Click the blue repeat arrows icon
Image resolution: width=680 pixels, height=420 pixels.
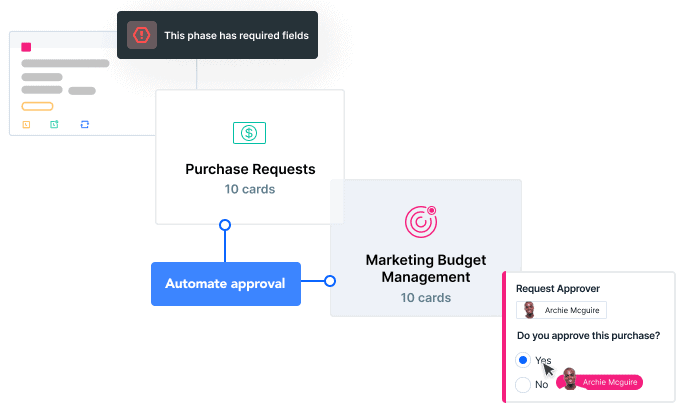(x=85, y=125)
